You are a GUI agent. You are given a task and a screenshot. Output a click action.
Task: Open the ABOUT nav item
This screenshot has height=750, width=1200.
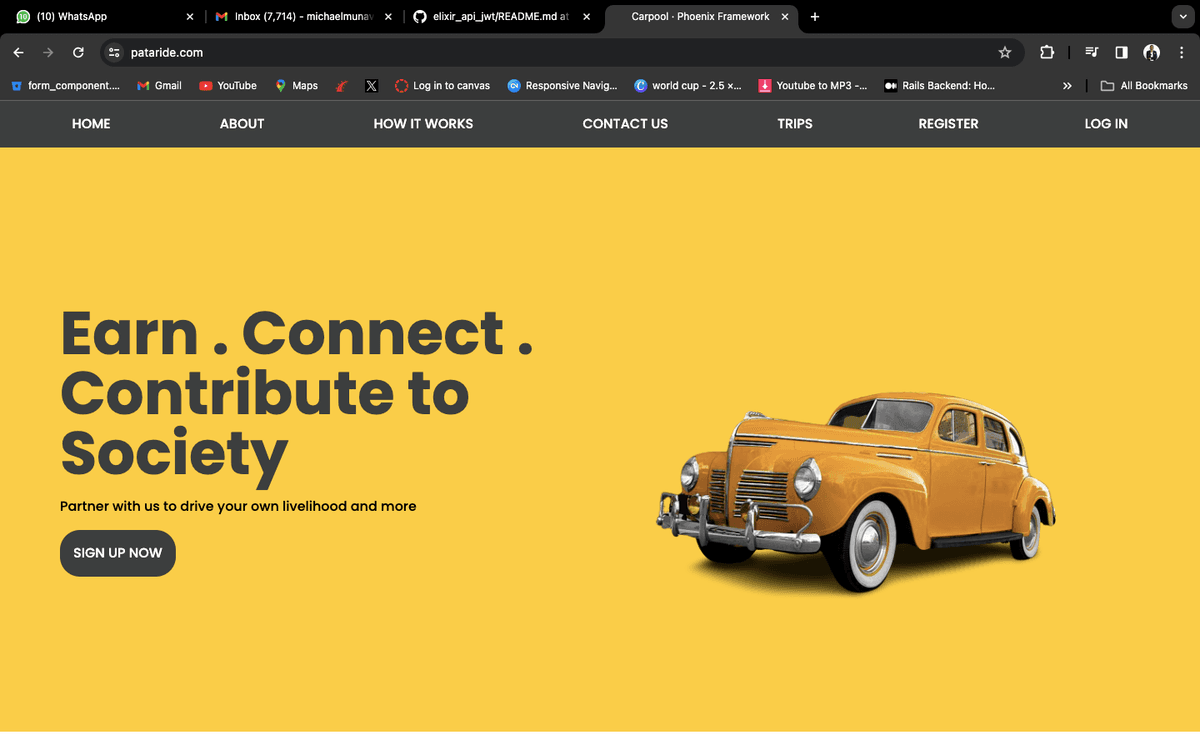[242, 124]
